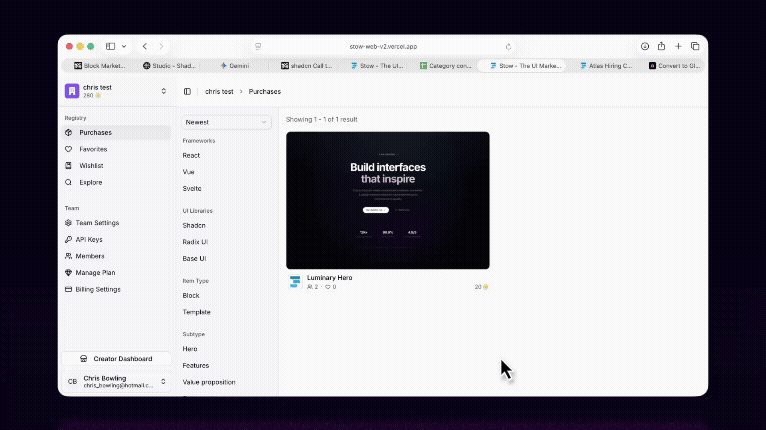The height and width of the screenshot is (430, 766).
Task: Go to the Members page
Action: point(117,256)
